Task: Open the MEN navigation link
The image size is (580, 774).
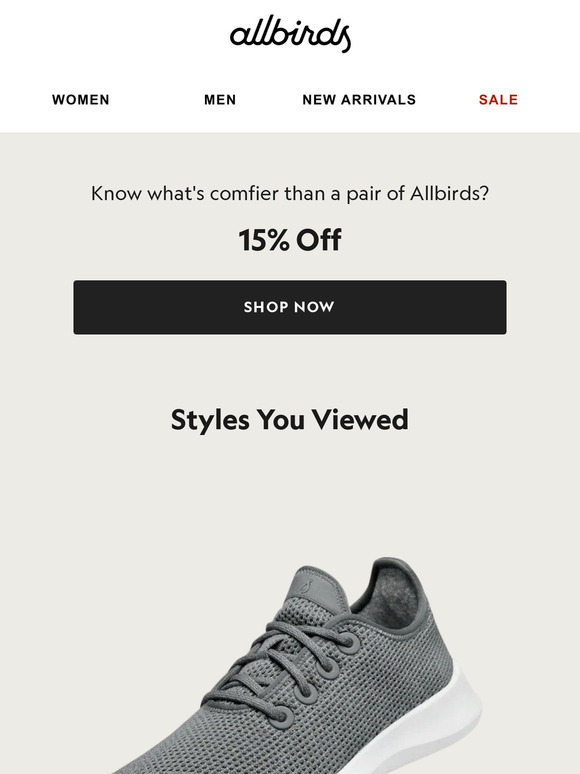Action: click(220, 100)
